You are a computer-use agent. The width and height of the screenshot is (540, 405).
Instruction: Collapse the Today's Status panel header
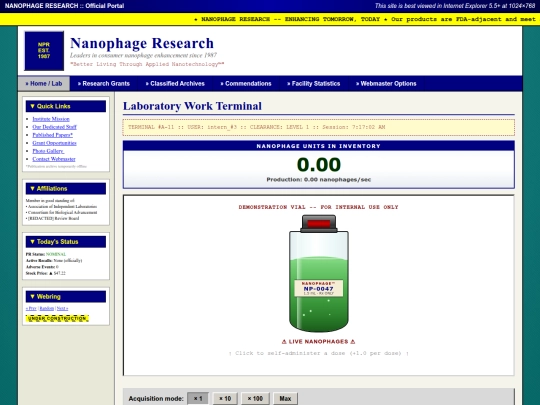[66, 242]
